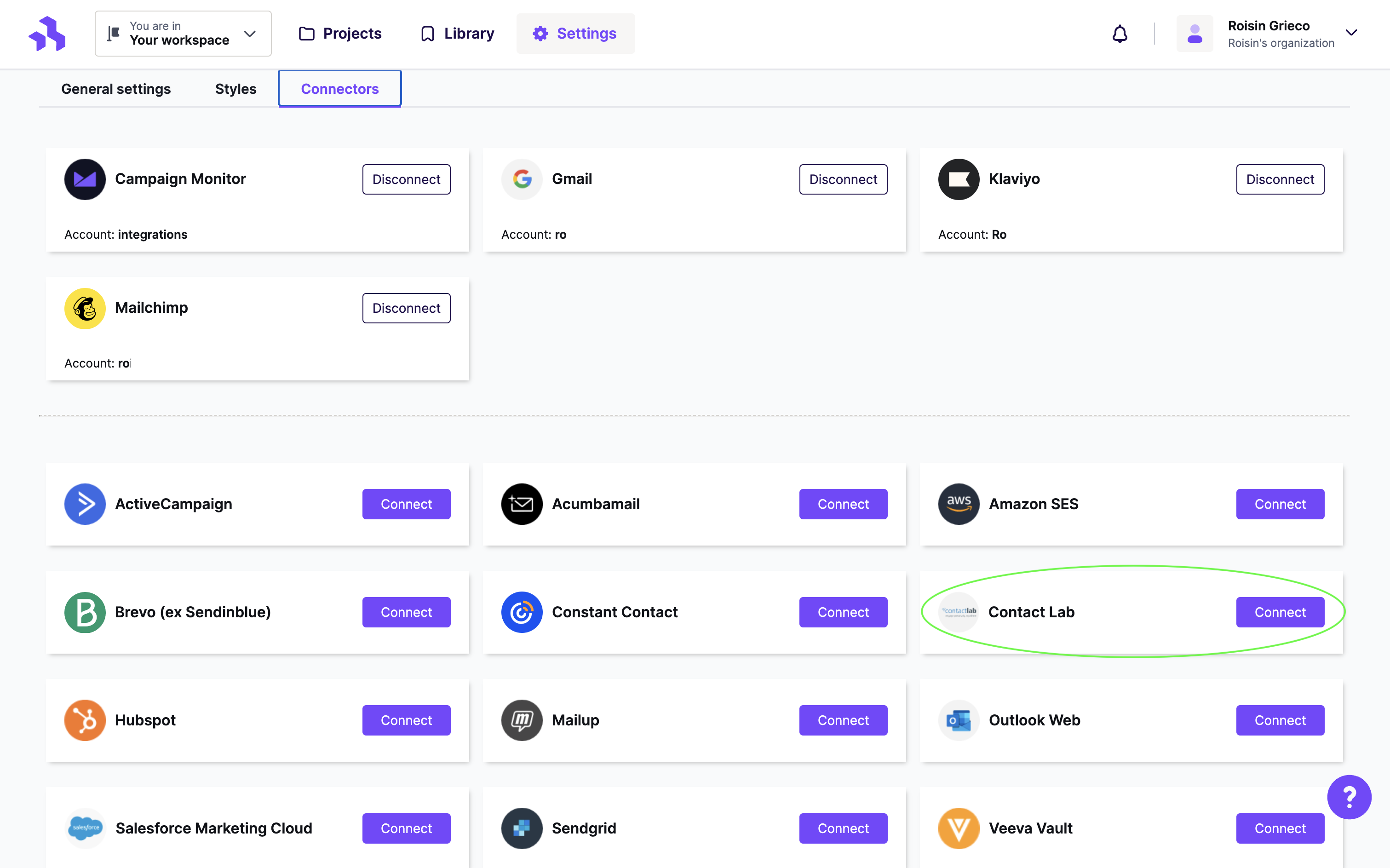Screen dimensions: 1390x868
Task: Click the user avatar icon
Action: (x=1195, y=33)
